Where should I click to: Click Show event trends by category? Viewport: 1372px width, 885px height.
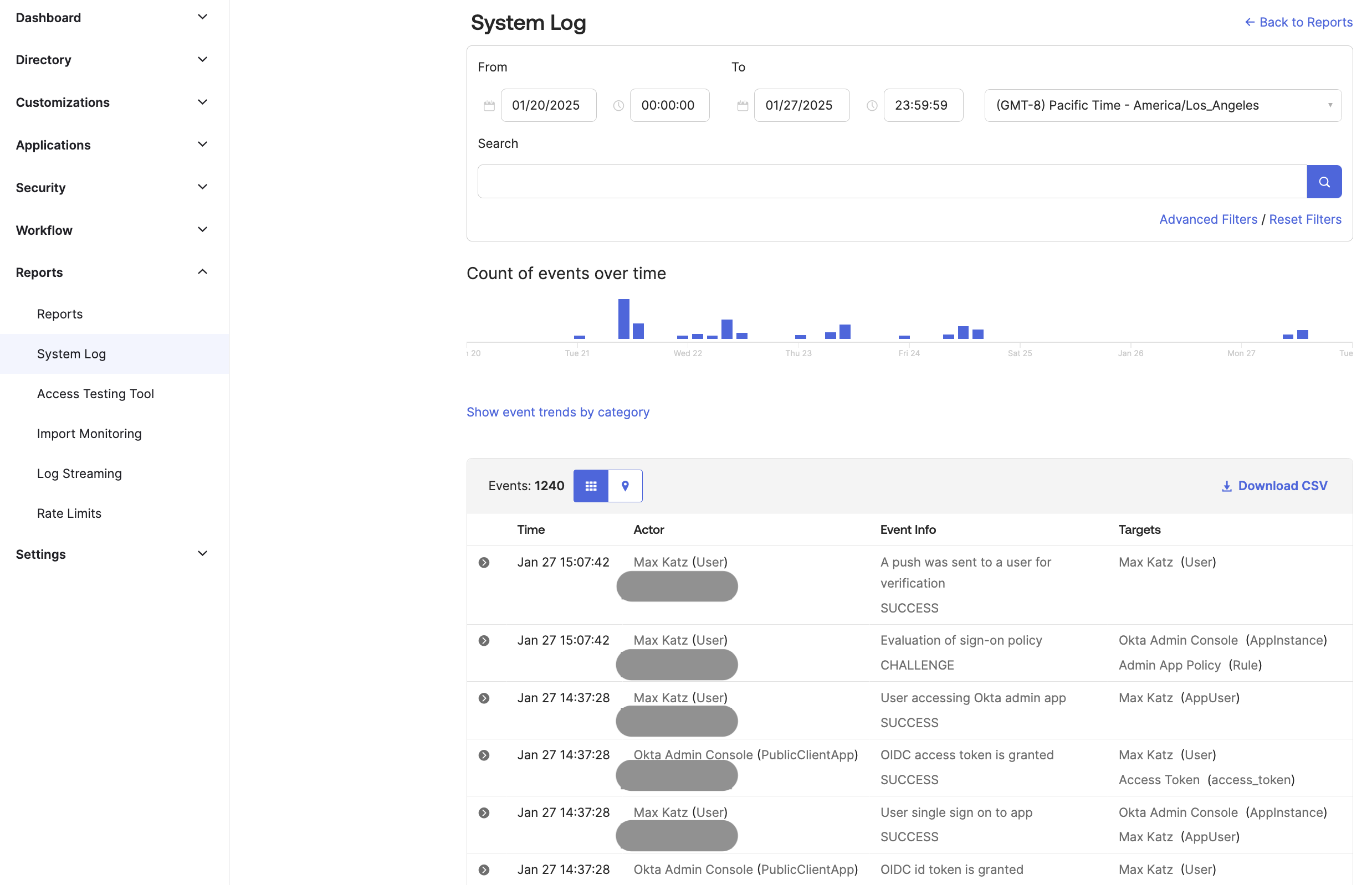pyautogui.click(x=558, y=412)
